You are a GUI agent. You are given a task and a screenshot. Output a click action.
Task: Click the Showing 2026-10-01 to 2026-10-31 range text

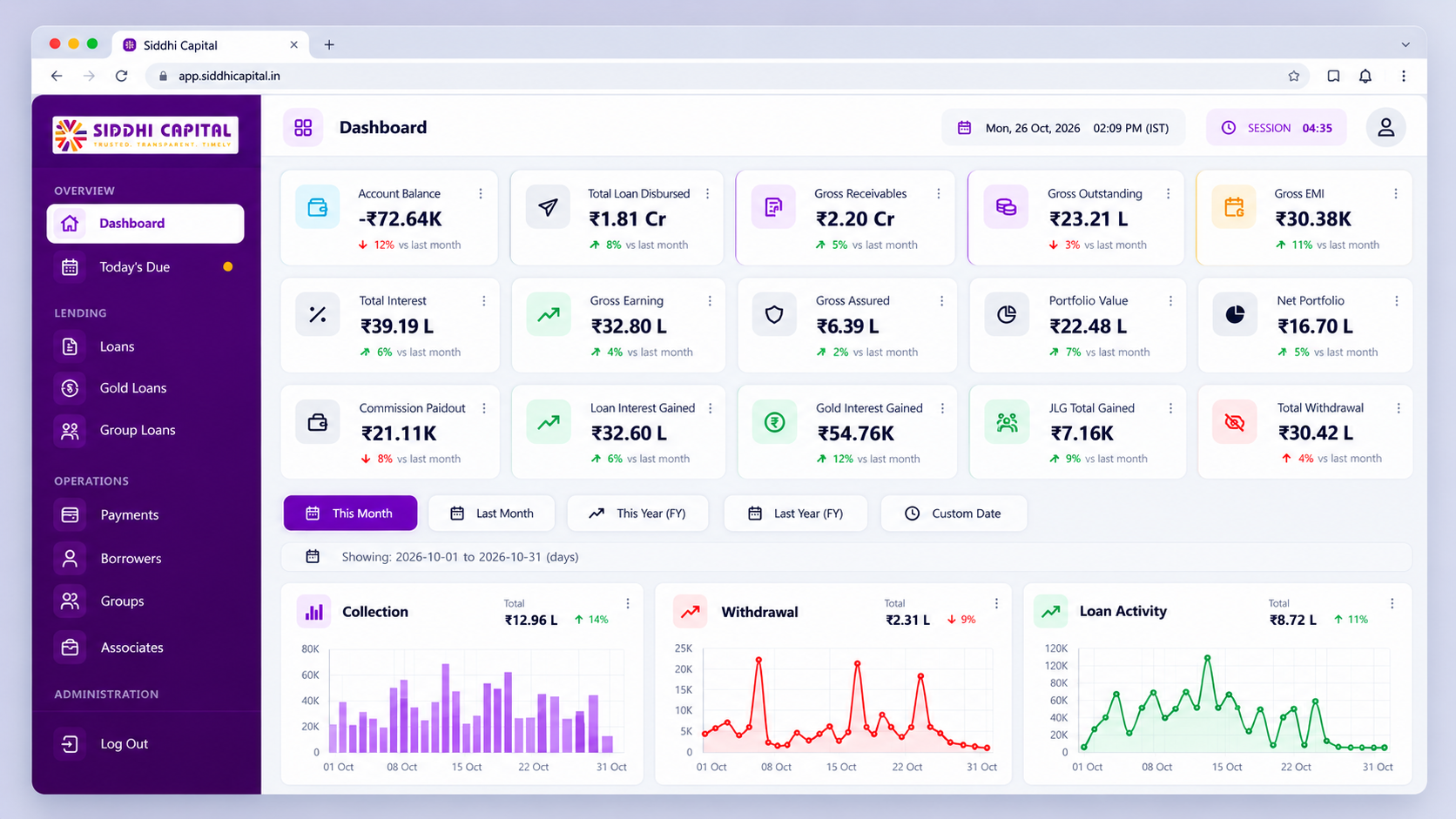tap(460, 557)
